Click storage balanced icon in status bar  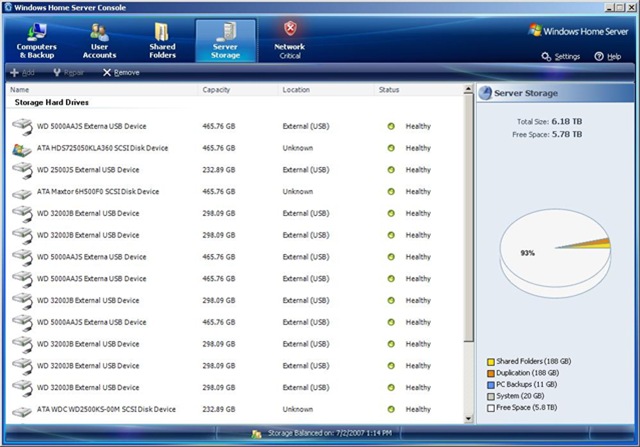point(256,434)
